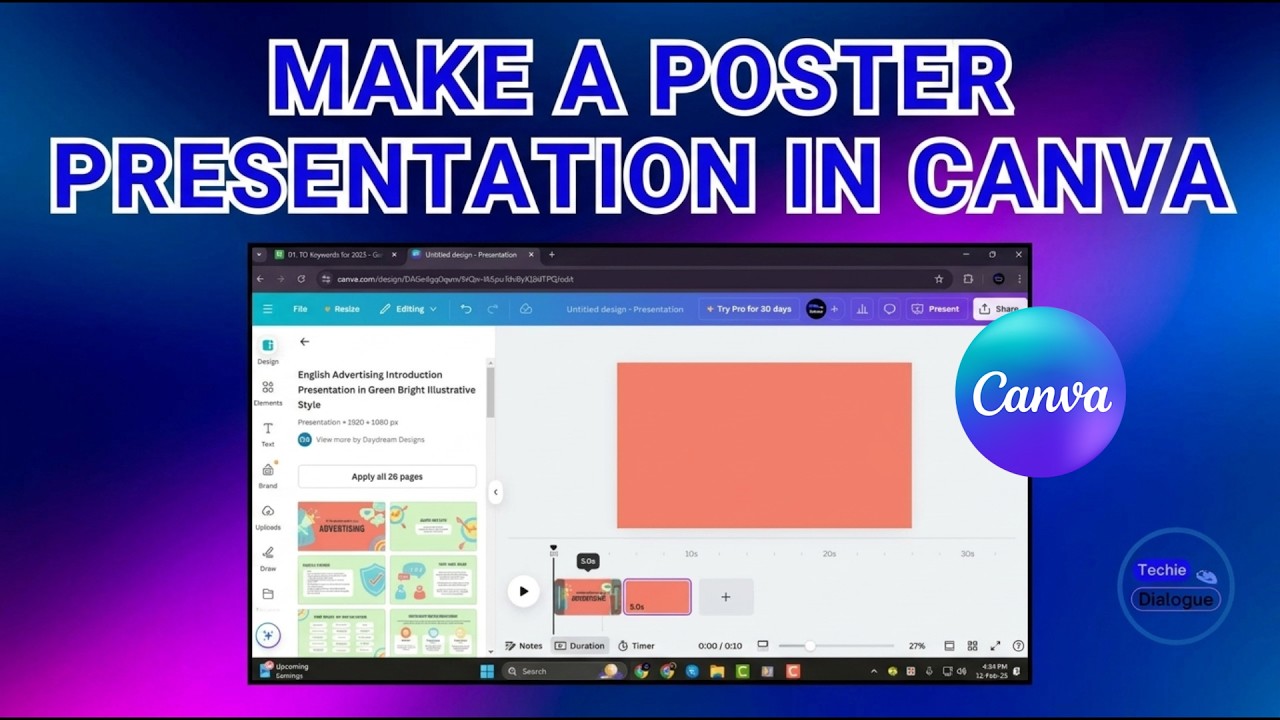Click the 'Untitled design - Presentation' title field
The image size is (1280, 720).
625,309
